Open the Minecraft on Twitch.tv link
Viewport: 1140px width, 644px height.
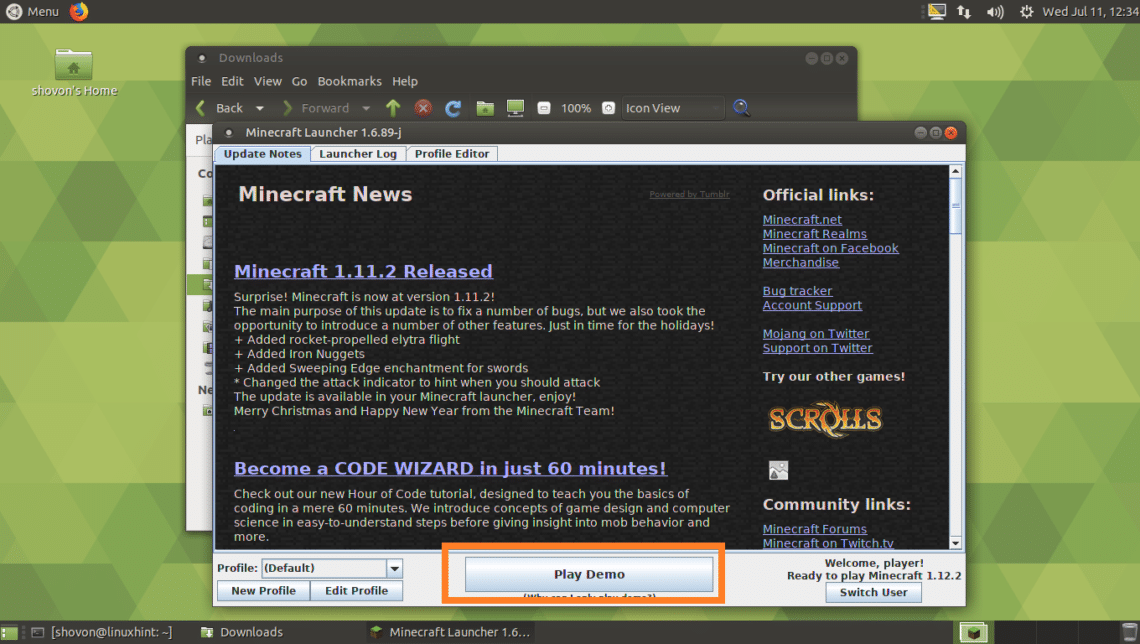click(828, 544)
